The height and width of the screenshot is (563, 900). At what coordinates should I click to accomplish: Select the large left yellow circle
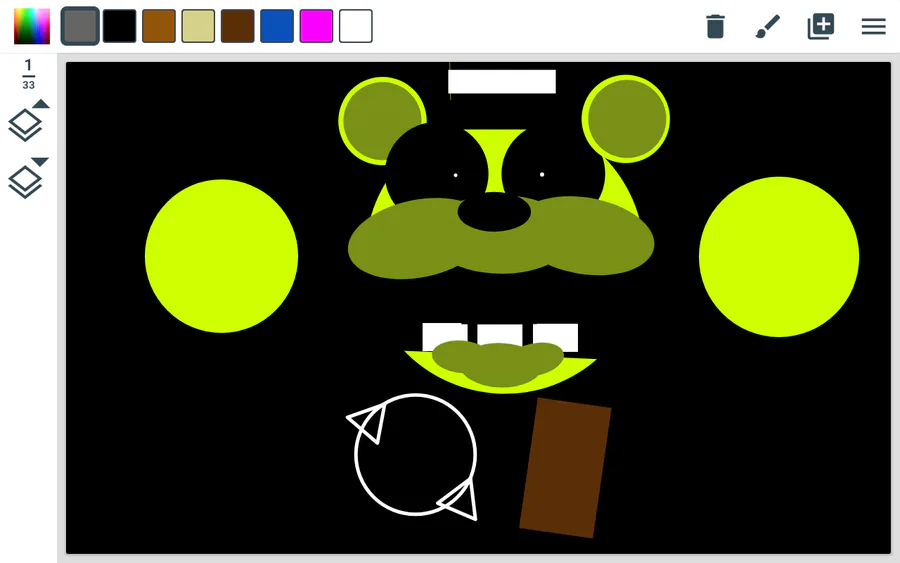point(222,256)
